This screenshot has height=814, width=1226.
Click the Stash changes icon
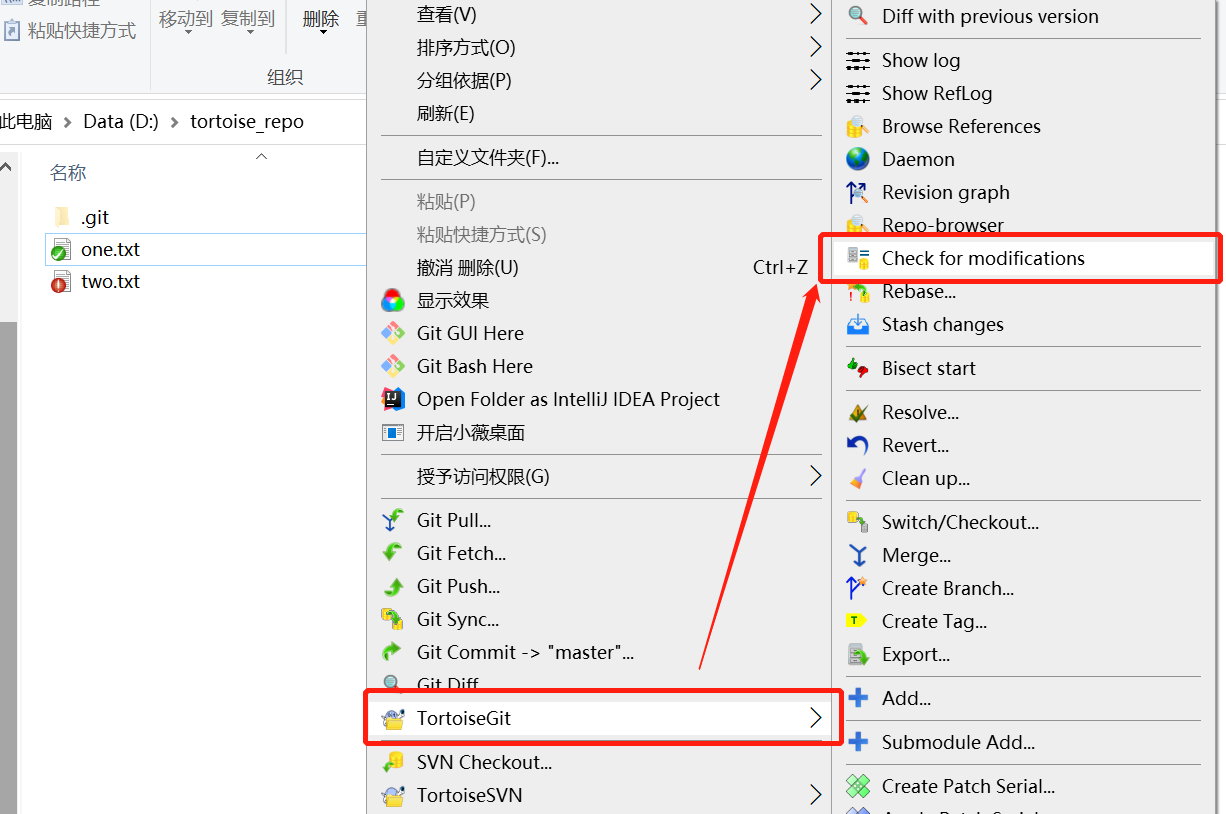point(858,325)
